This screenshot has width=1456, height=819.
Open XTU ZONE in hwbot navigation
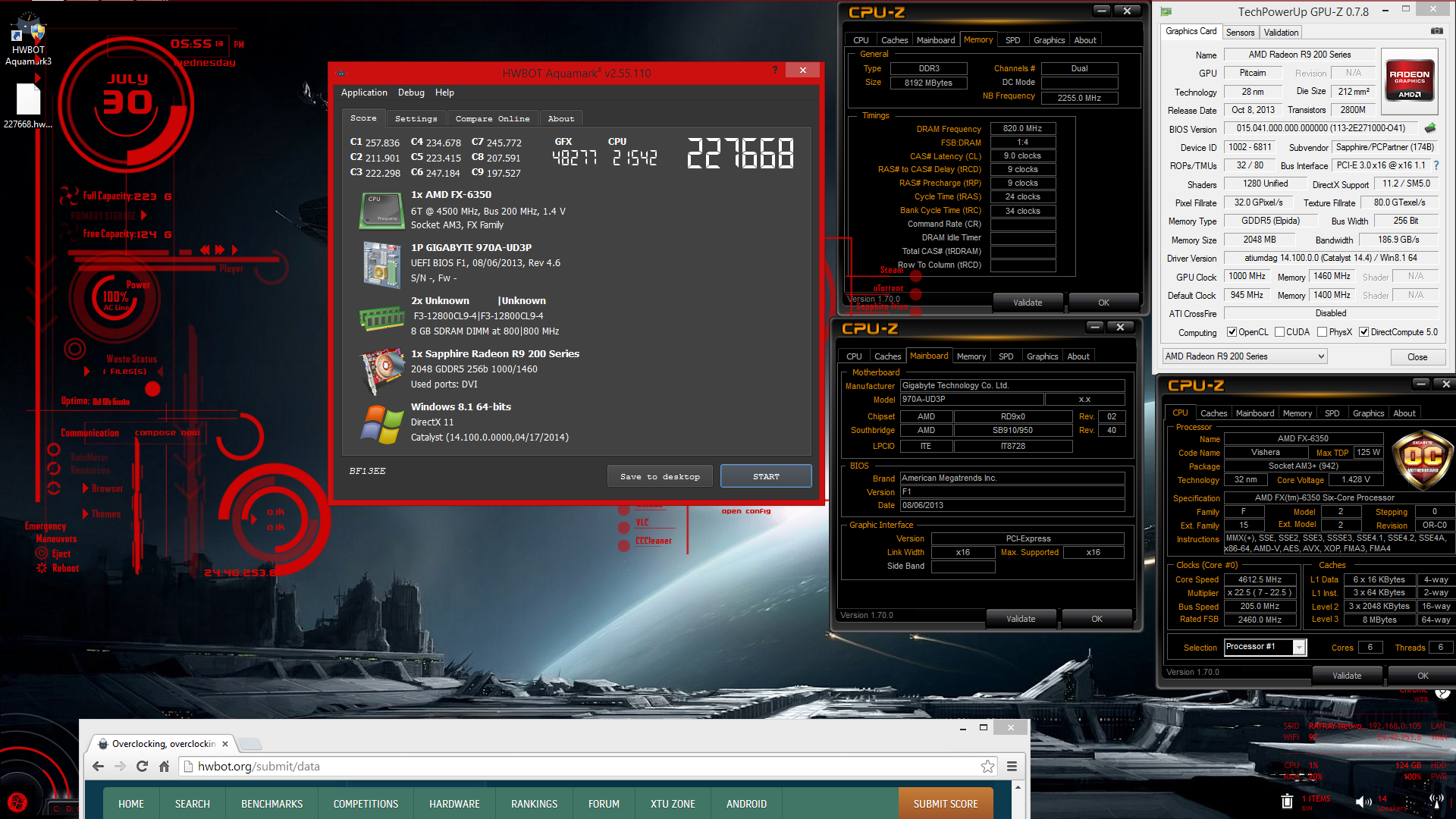tap(673, 804)
